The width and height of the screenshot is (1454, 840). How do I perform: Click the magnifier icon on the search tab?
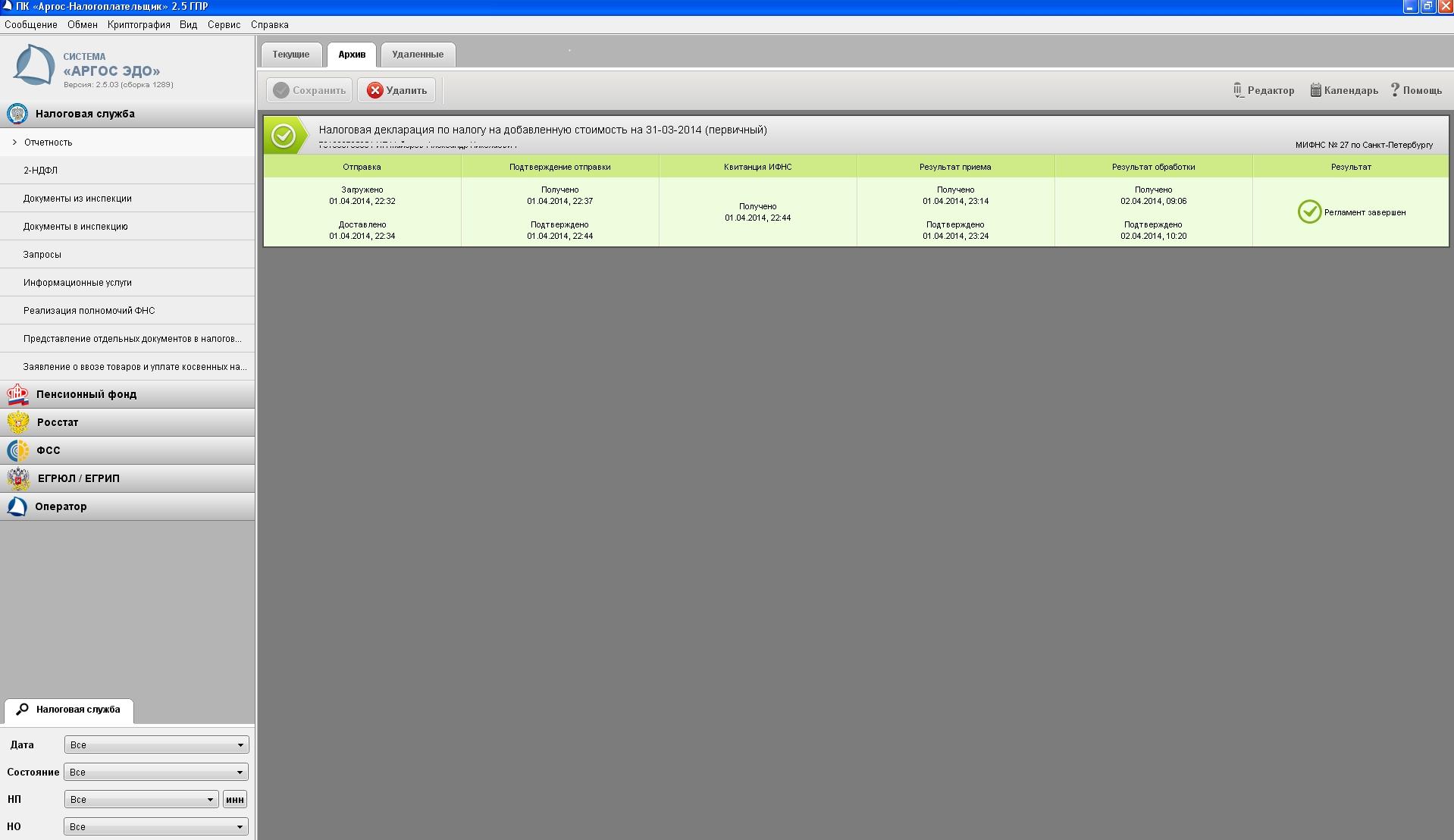coord(22,710)
